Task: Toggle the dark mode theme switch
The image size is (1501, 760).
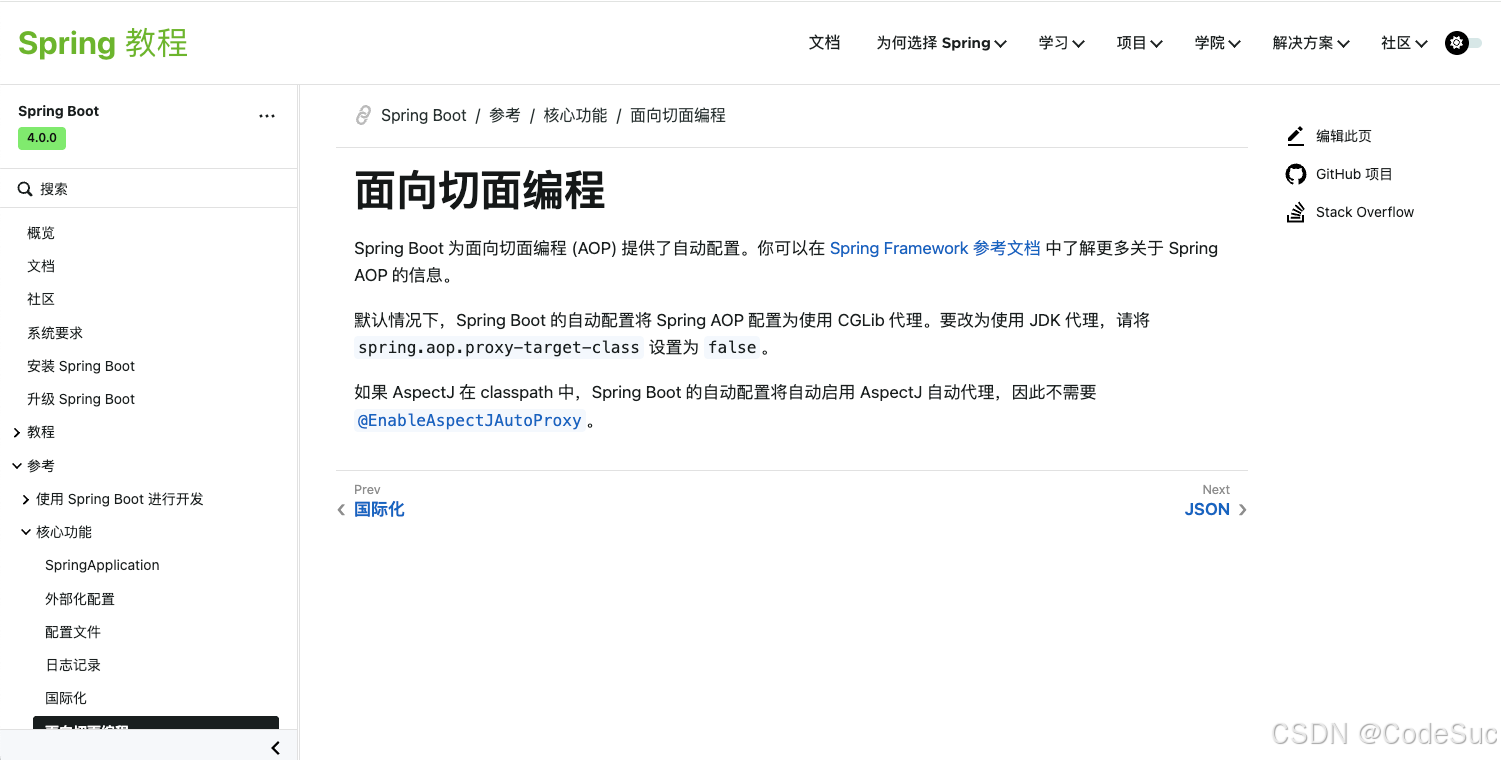Action: [1464, 43]
